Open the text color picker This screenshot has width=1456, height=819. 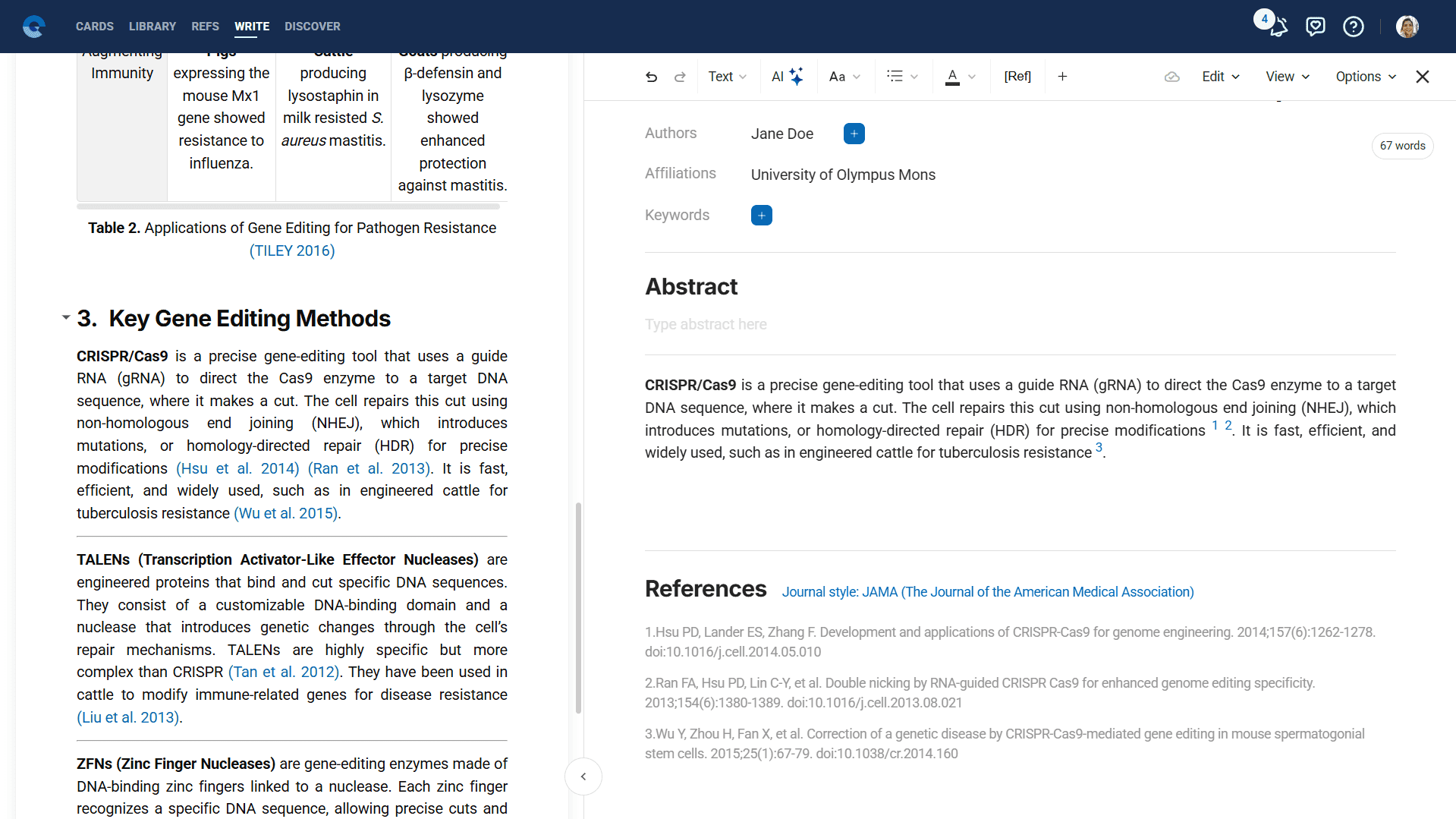point(960,77)
